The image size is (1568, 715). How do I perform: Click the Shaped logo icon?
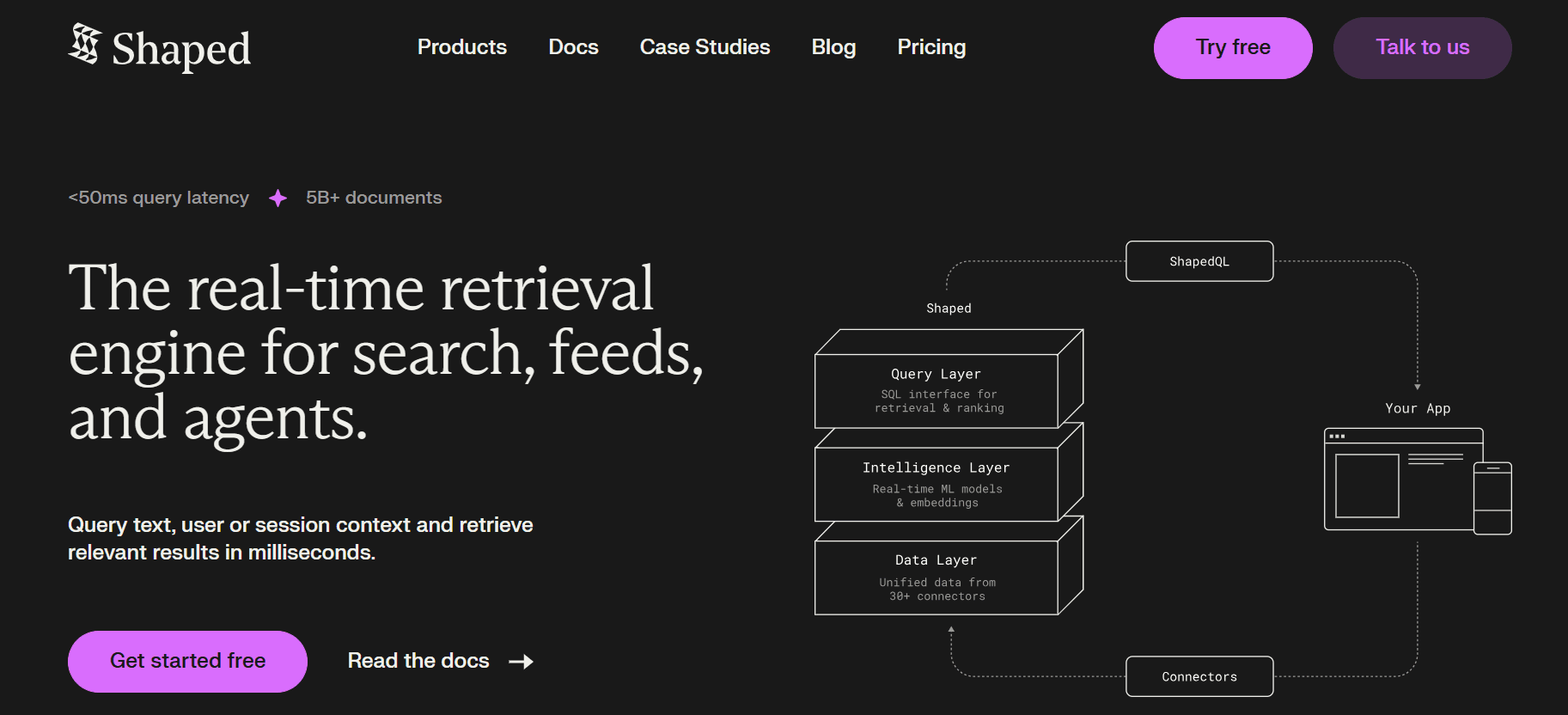tap(85, 44)
